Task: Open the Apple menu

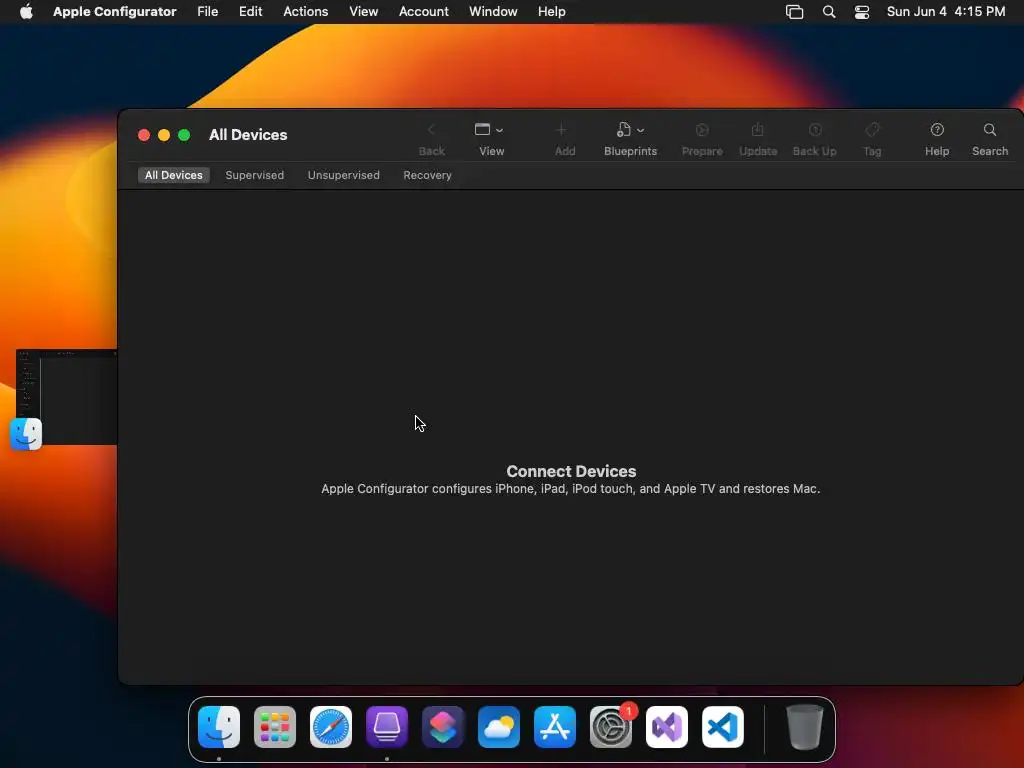Action: point(26,11)
